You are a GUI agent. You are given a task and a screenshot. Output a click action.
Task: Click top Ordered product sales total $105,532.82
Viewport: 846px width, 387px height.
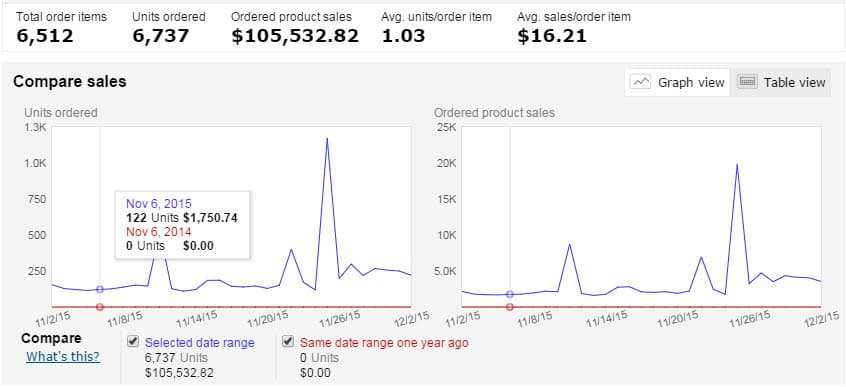pyautogui.click(x=295, y=36)
